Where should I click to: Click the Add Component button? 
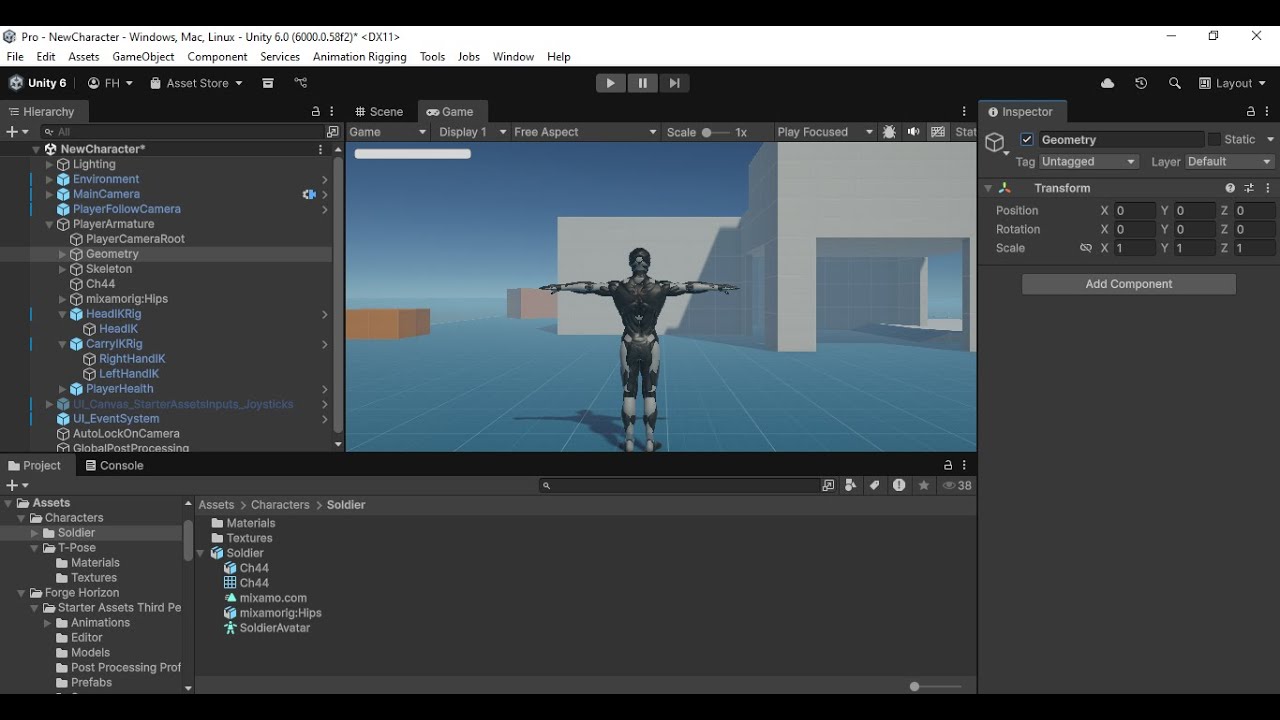pyautogui.click(x=1129, y=284)
